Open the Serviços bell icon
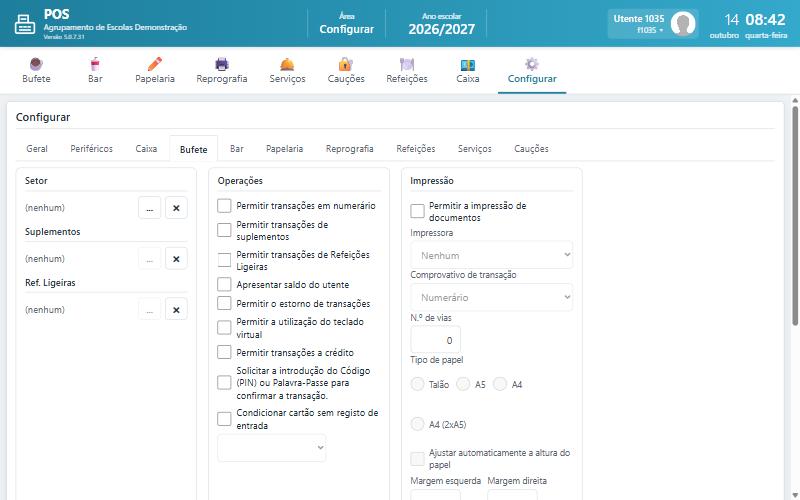This screenshot has width=800, height=500. [287, 64]
